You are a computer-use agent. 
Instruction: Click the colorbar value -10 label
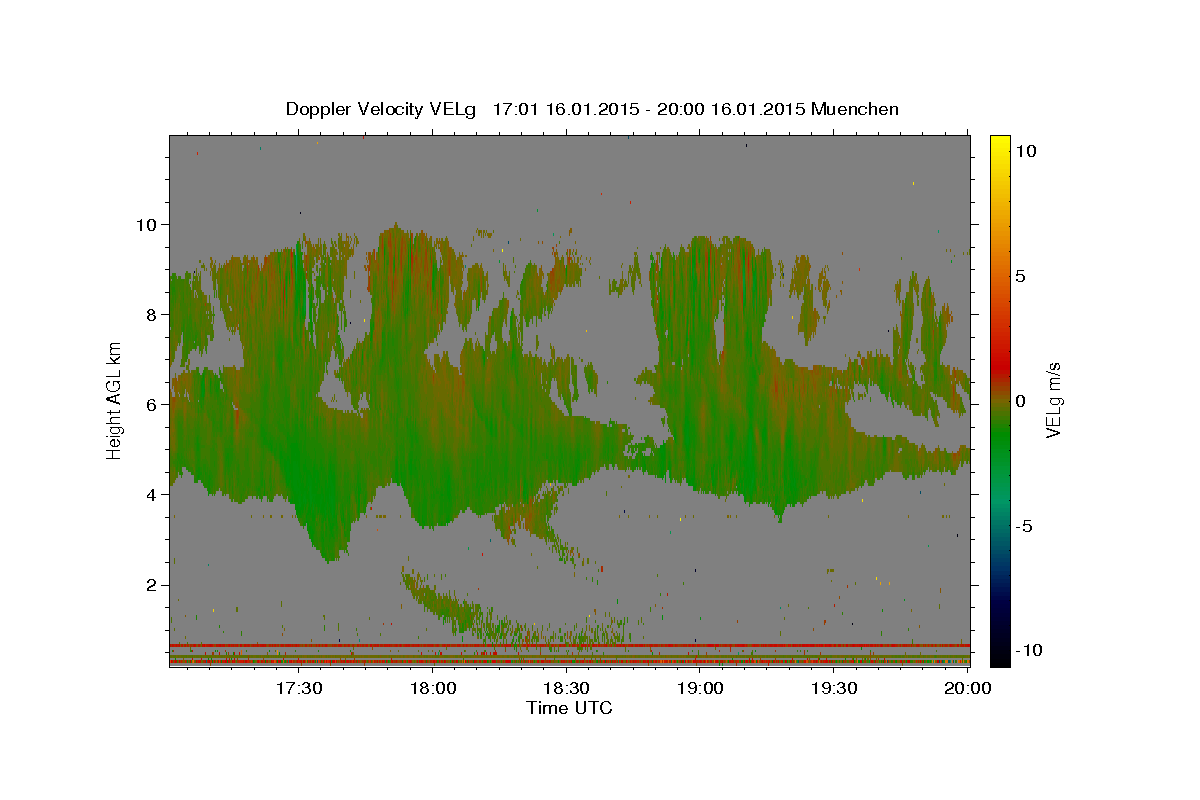pos(1027,650)
